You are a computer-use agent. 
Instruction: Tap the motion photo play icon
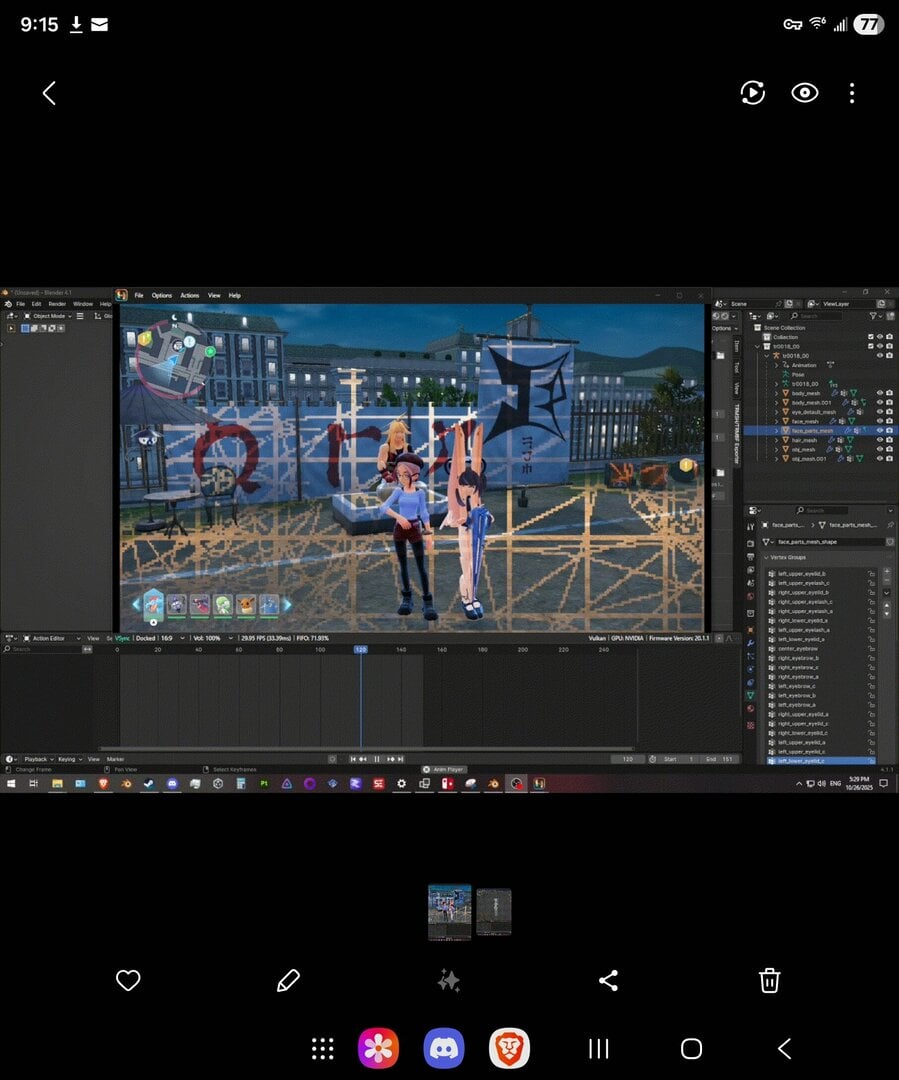[x=752, y=92]
